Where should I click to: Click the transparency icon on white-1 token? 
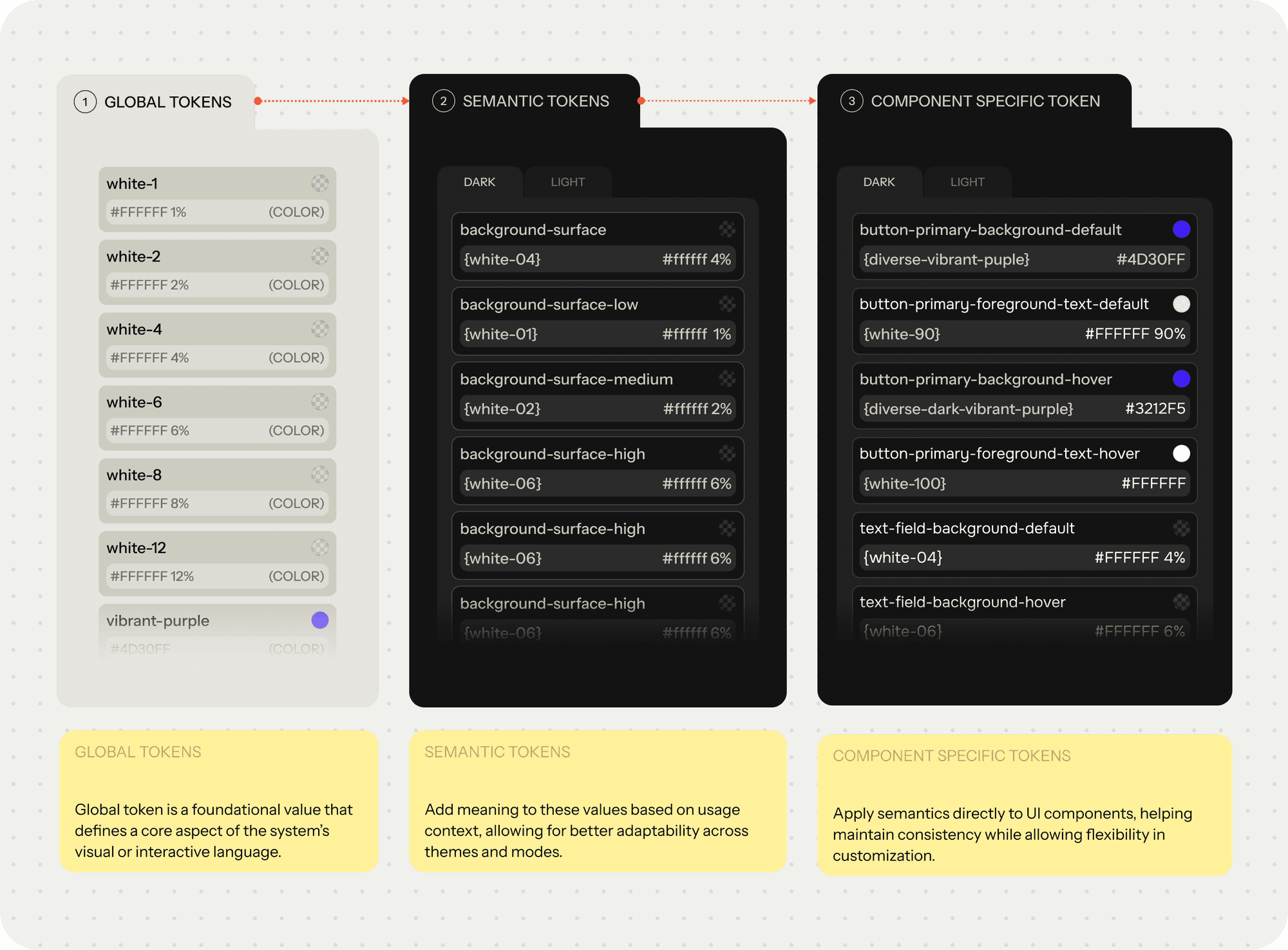[x=320, y=184]
